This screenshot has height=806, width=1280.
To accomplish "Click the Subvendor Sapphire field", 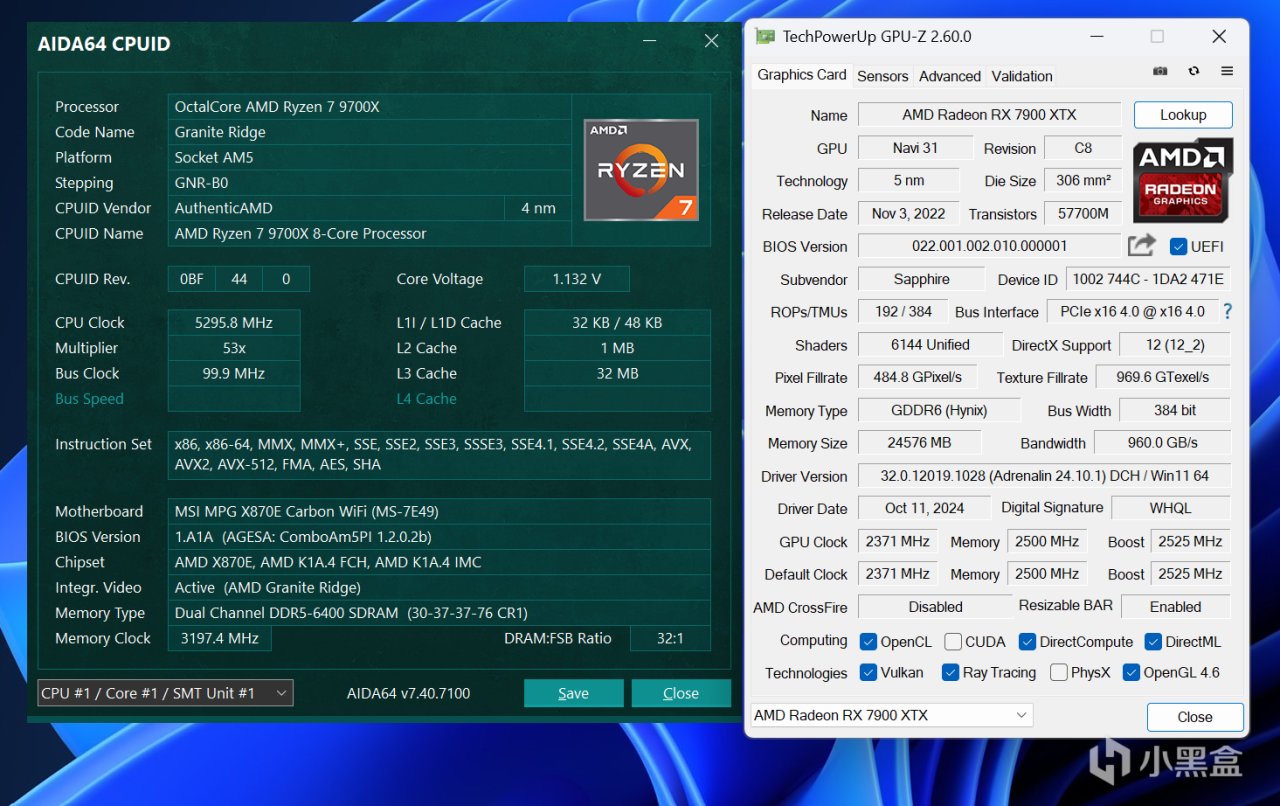I will 921,280.
